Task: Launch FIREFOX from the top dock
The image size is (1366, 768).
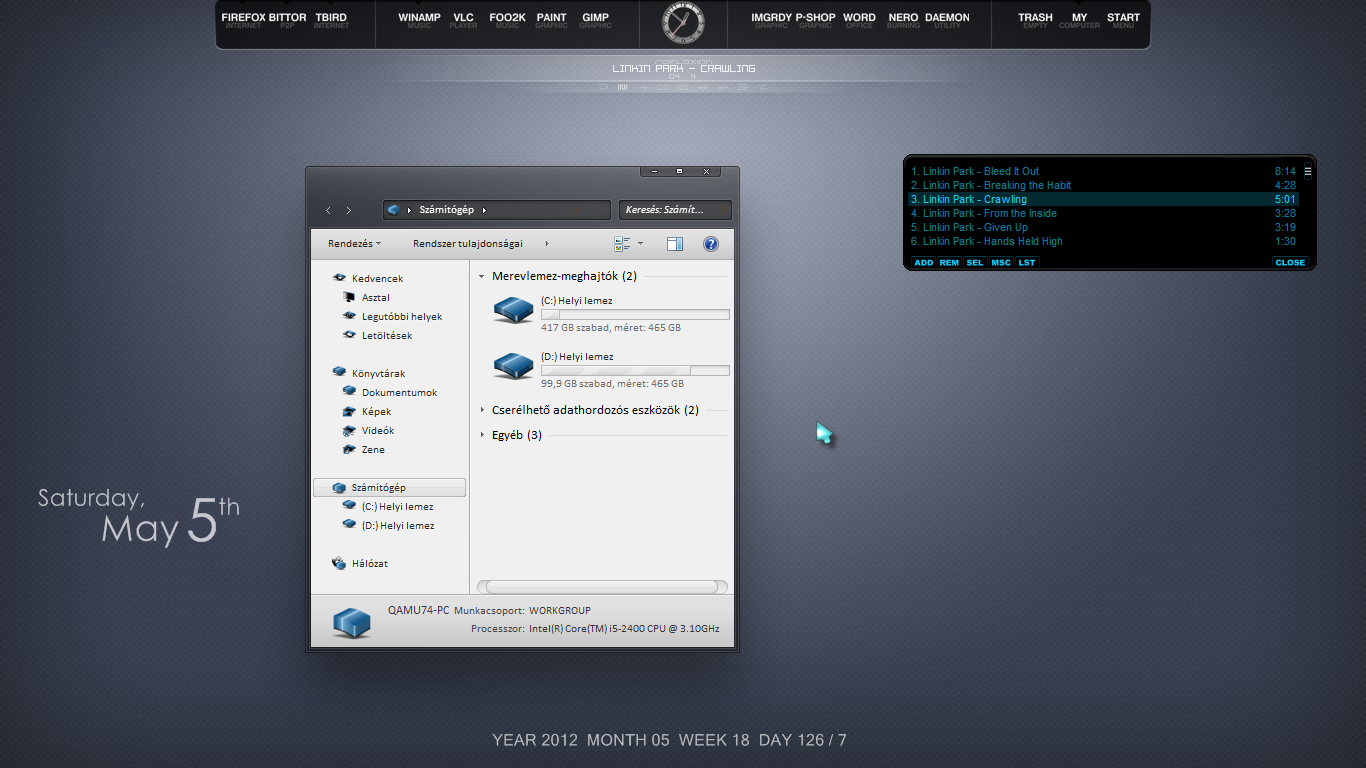Action: [243, 20]
